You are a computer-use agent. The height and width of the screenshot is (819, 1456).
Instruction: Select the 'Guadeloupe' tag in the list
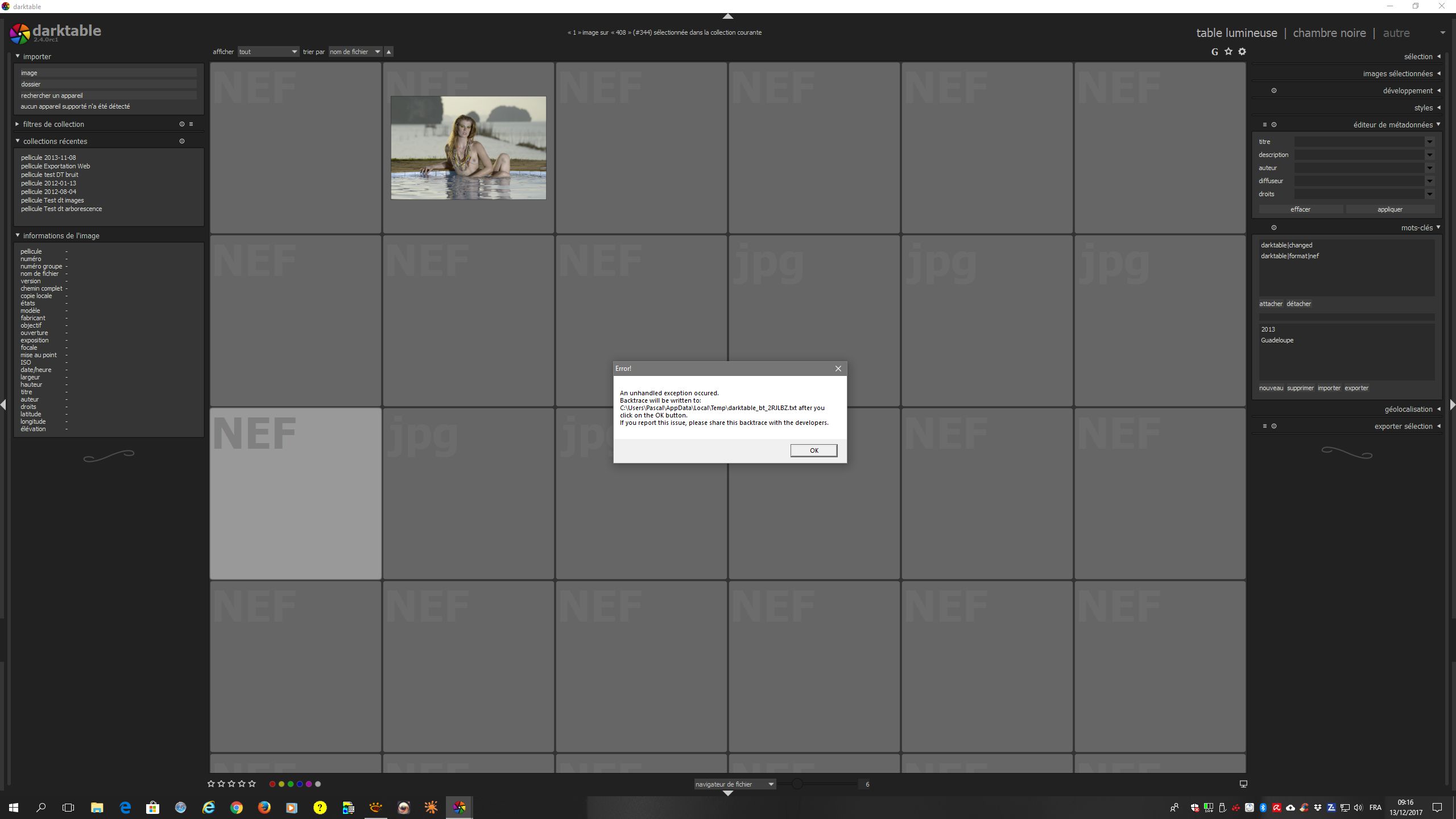click(x=1277, y=340)
